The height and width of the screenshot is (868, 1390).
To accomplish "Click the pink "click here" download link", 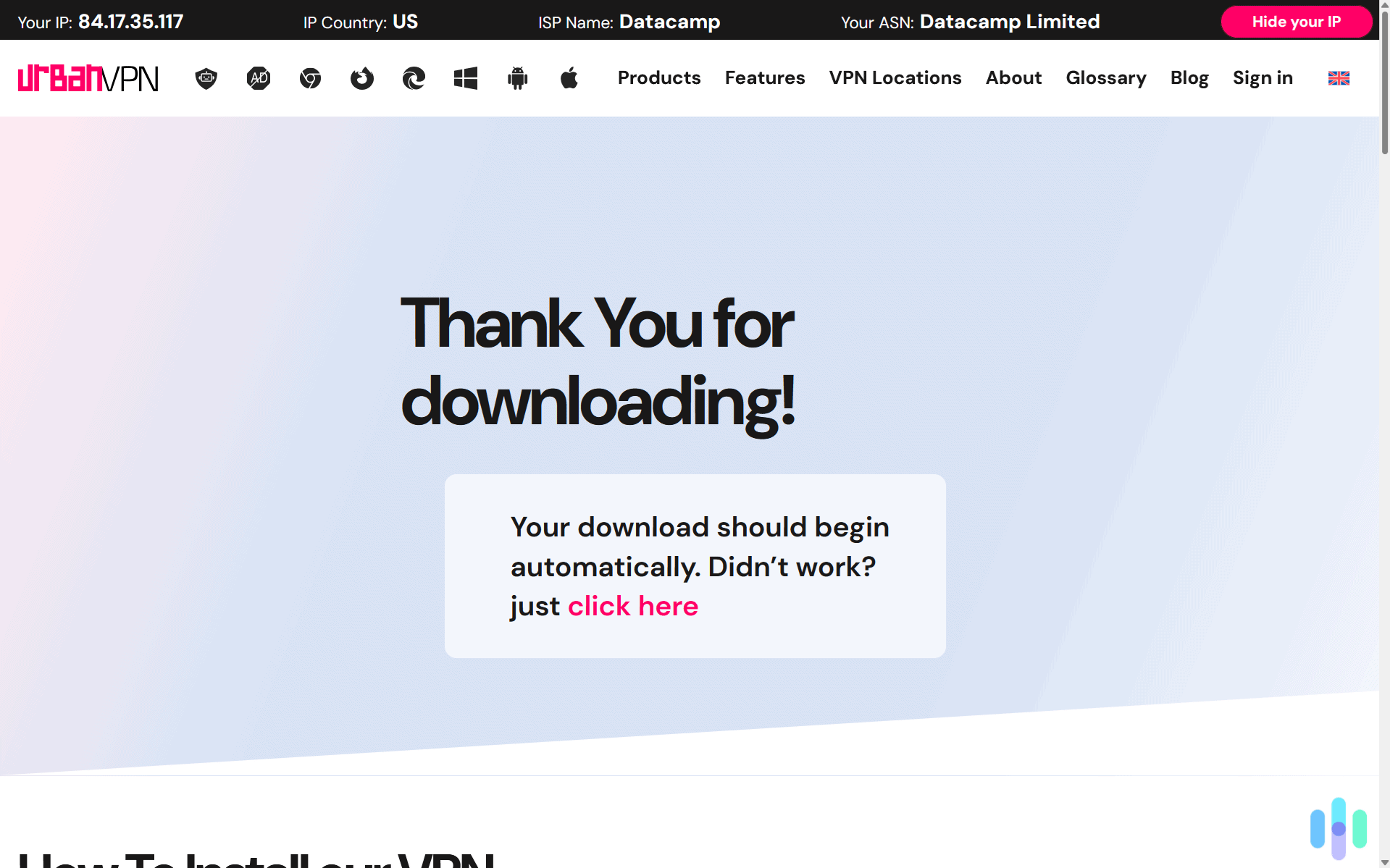I will 632,606.
